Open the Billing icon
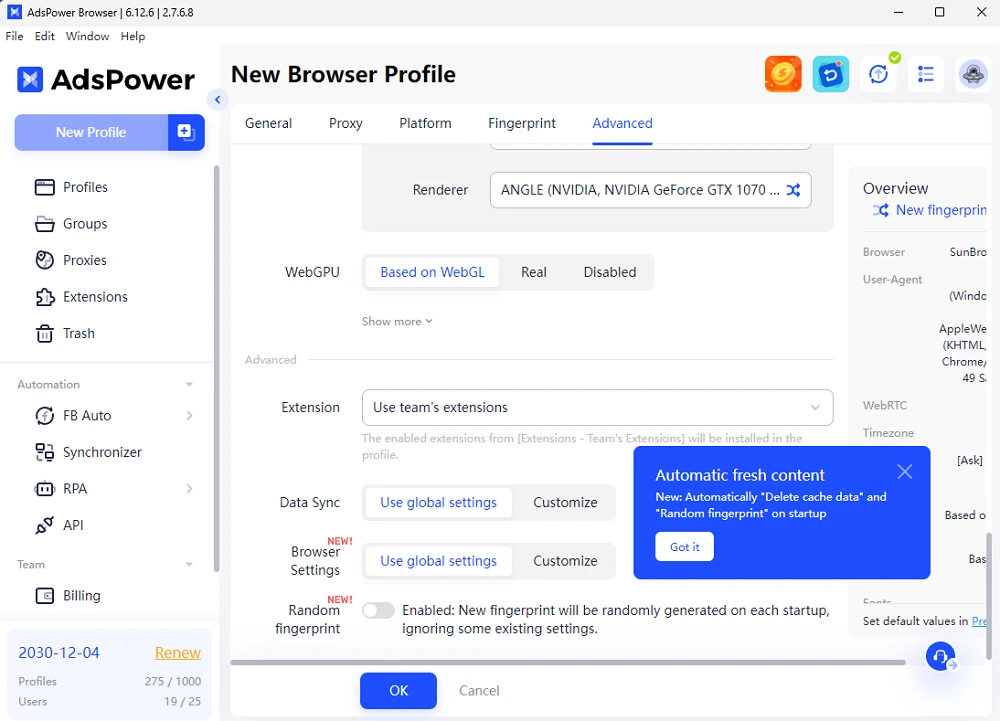This screenshot has width=1000, height=721. [x=45, y=595]
